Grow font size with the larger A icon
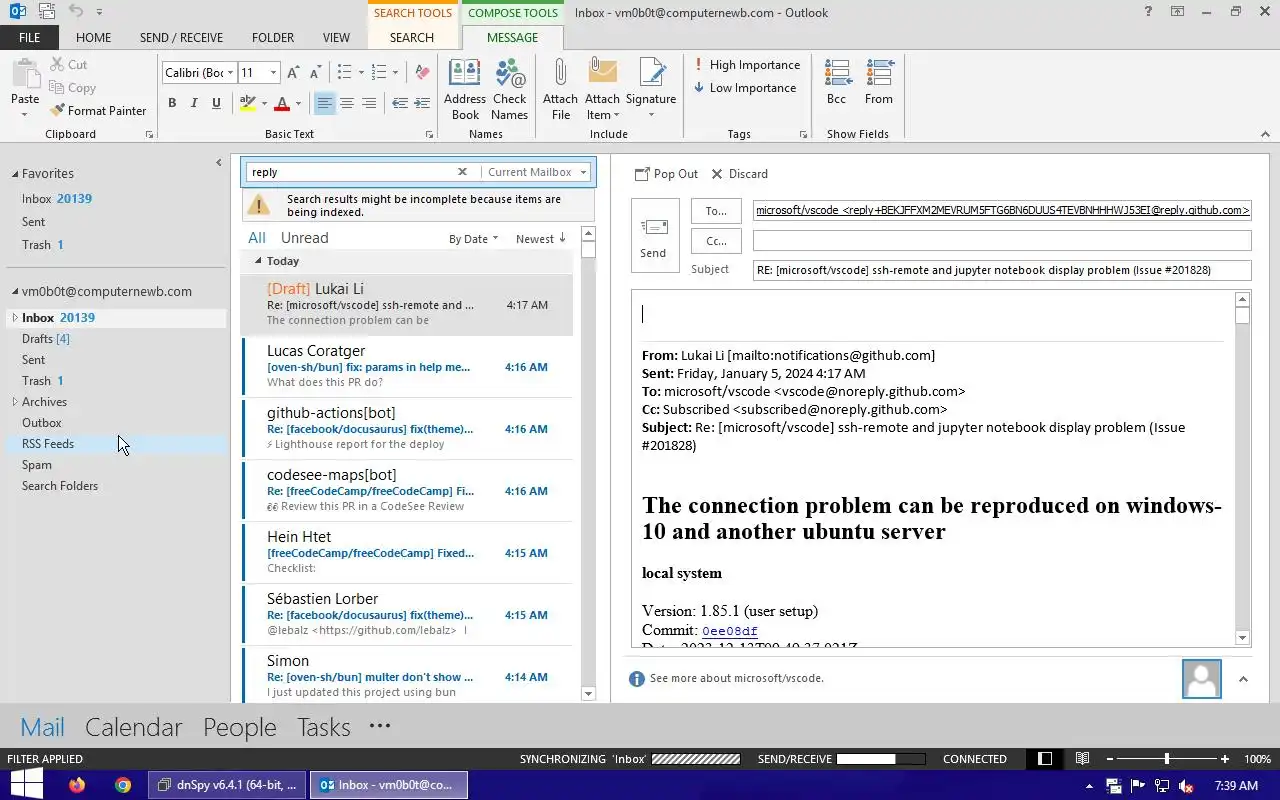 (x=293, y=72)
